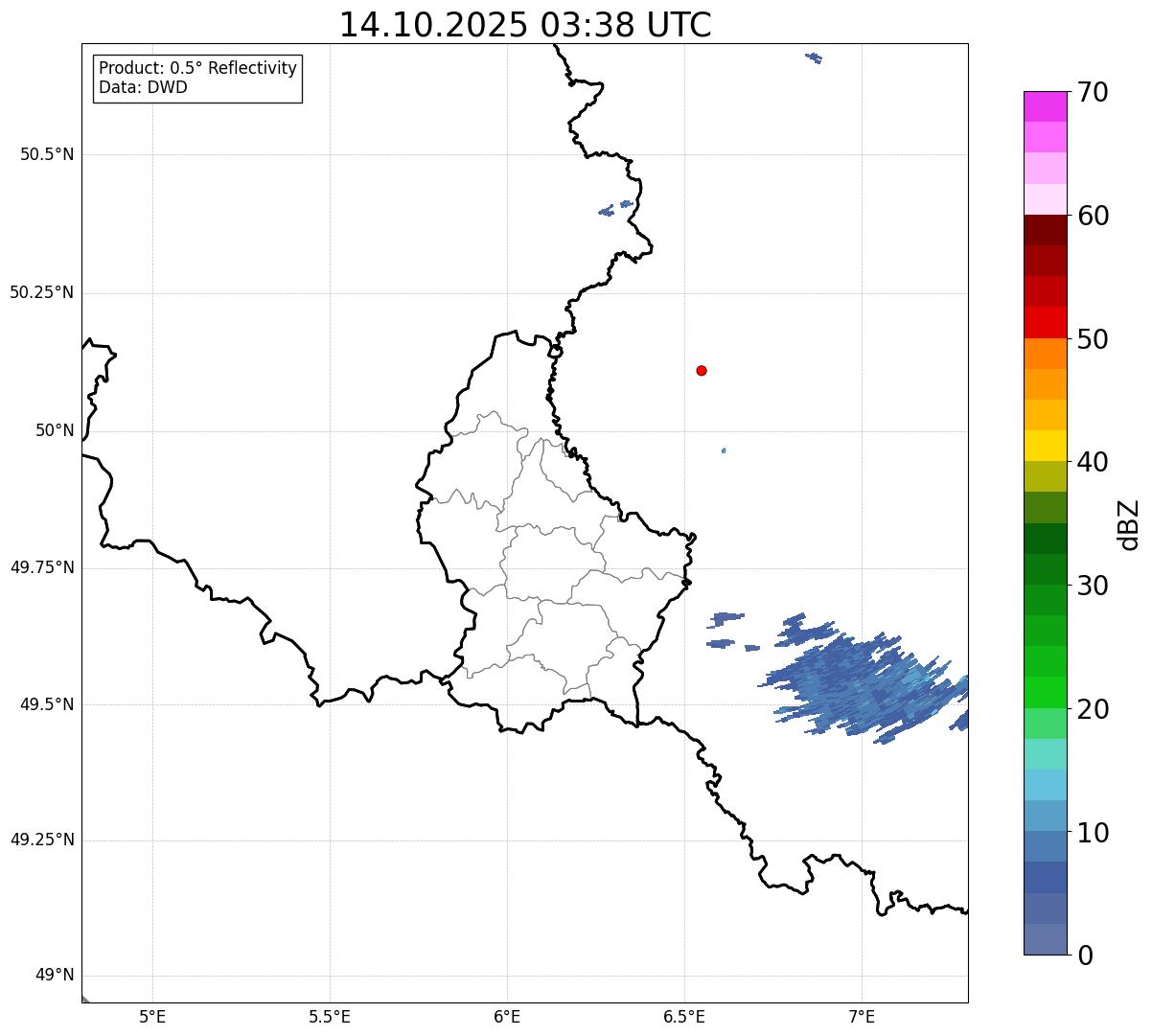Click the 49°N latitude label
The image size is (1152, 1036).
click(55, 976)
